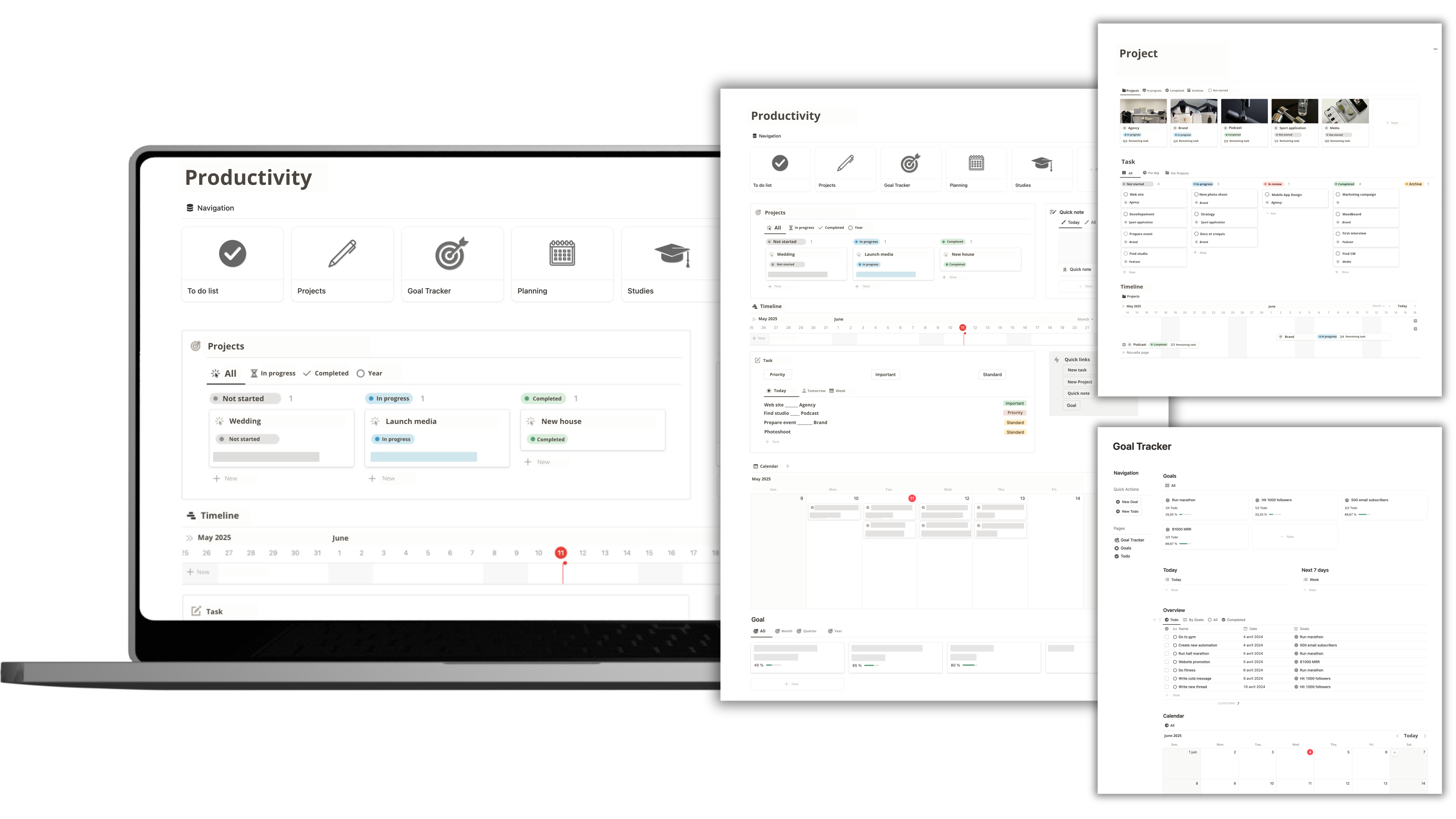The width and height of the screenshot is (1456, 819).
Task: Click Projects pencil icon in middle Productivity page
Action: point(846,163)
